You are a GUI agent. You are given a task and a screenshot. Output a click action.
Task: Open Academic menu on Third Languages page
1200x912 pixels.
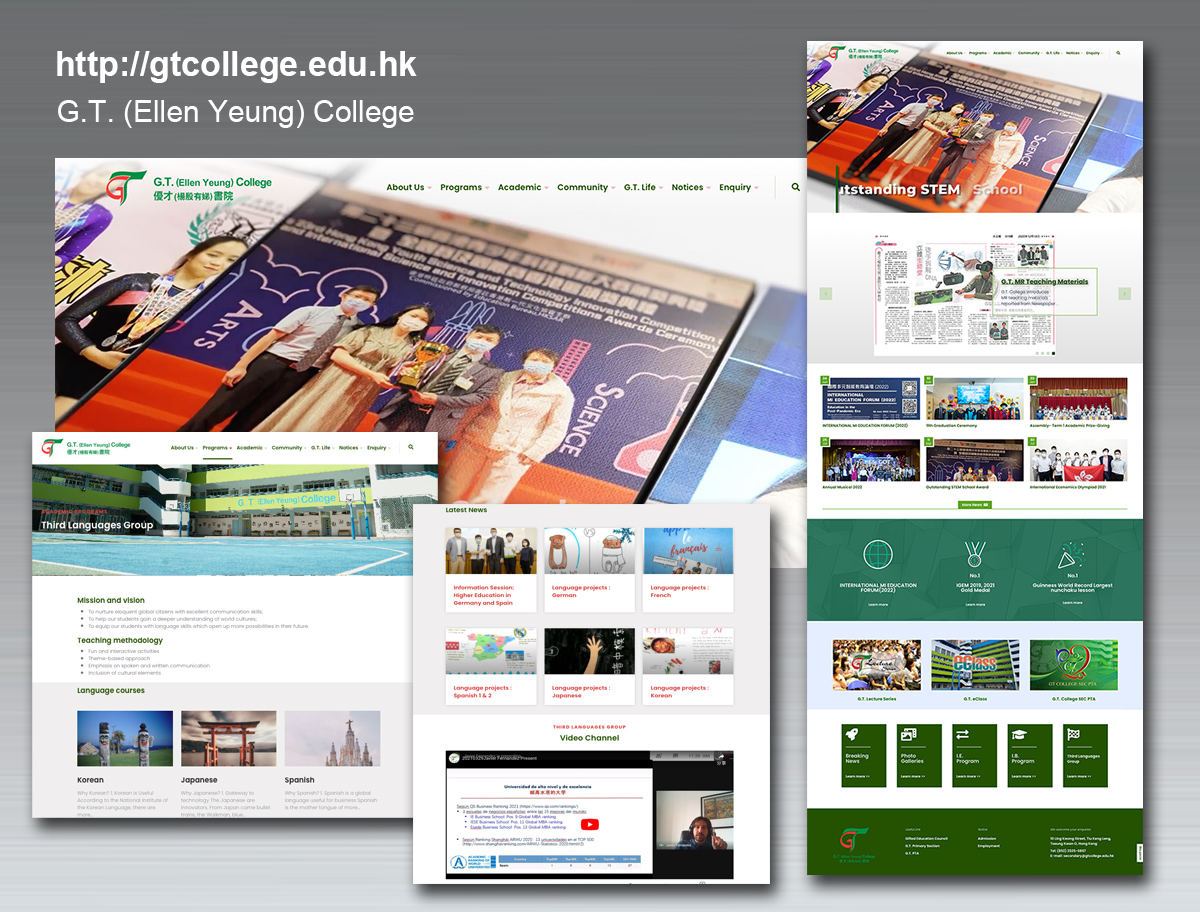point(251,448)
